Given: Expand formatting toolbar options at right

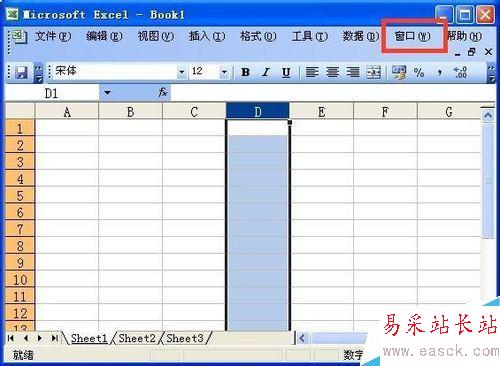Looking at the screenshot, I should point(491,72).
